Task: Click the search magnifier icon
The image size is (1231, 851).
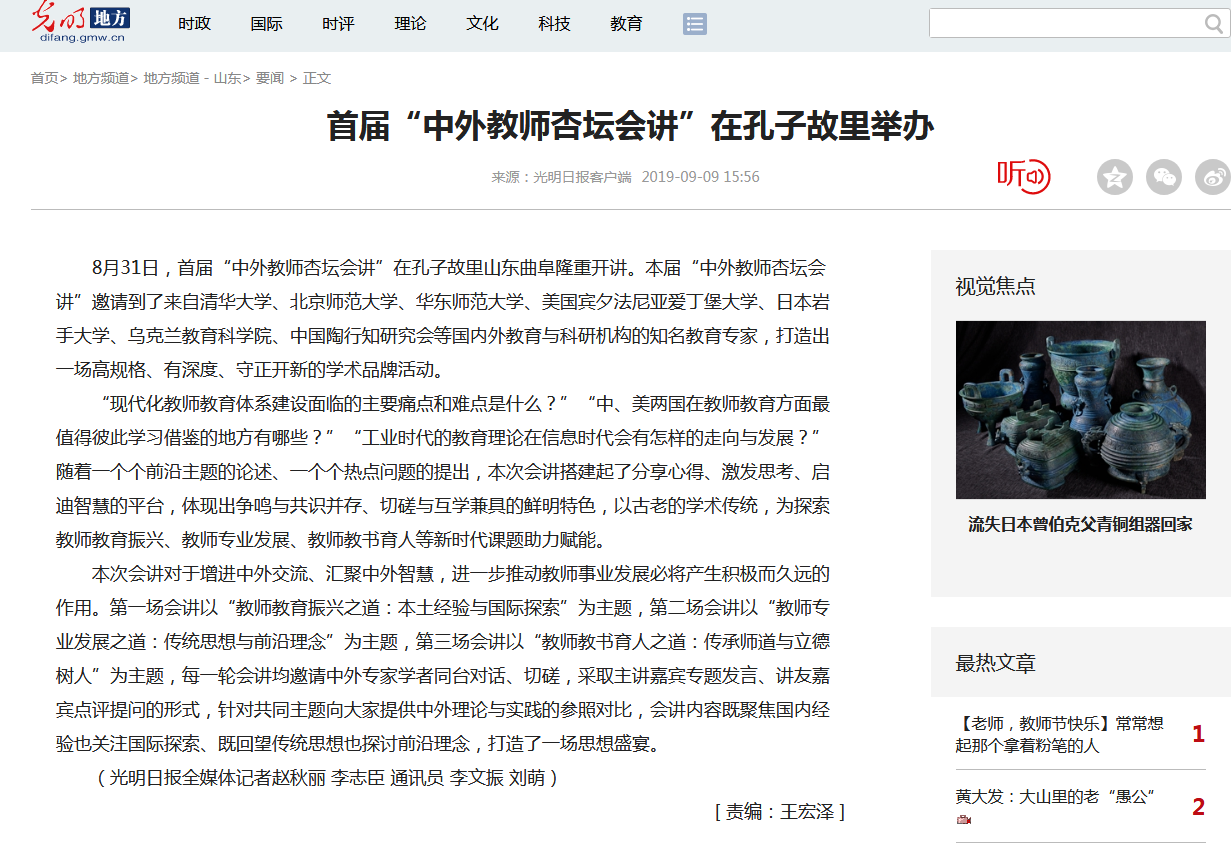Action: tap(1213, 24)
